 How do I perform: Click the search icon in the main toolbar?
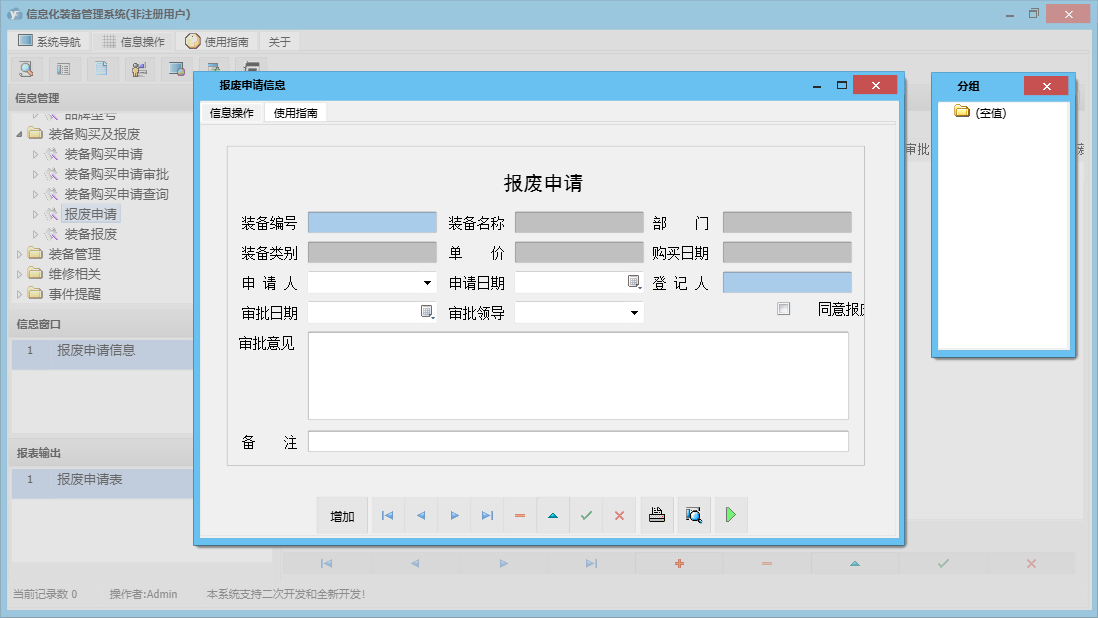click(x=26, y=69)
